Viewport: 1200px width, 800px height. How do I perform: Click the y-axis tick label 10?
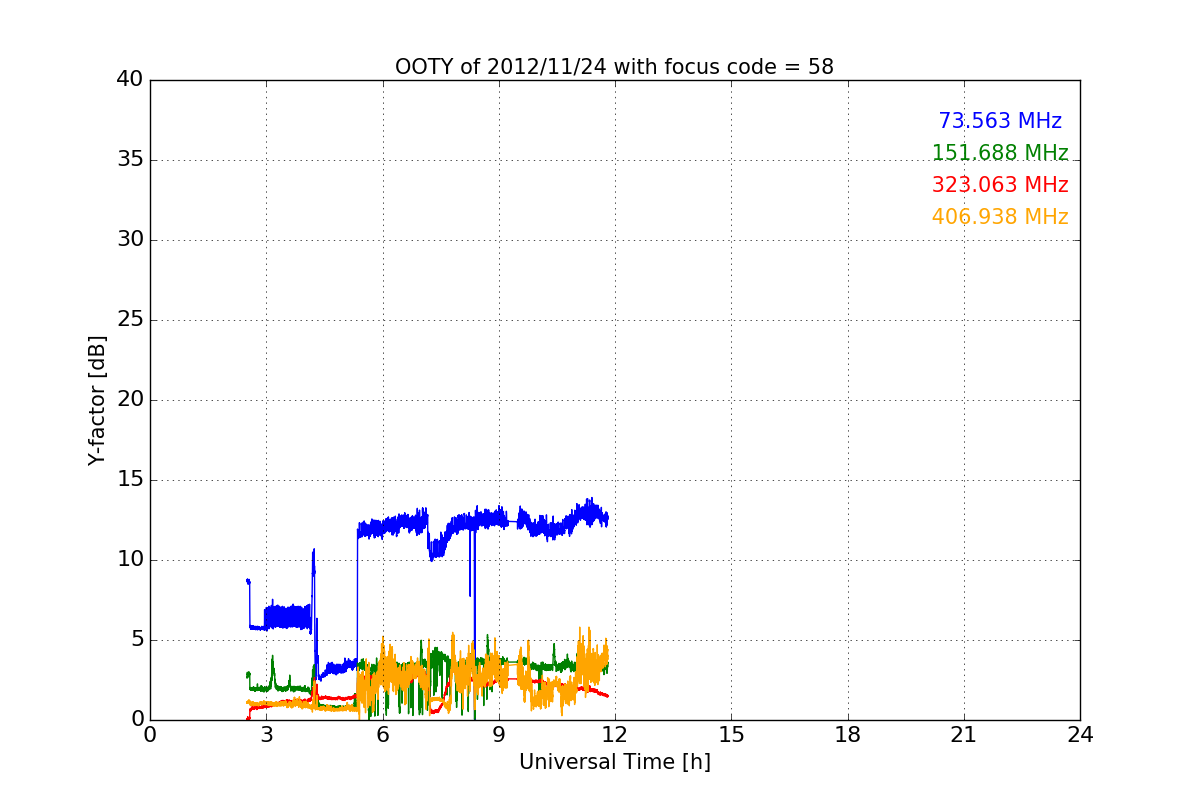[x=130, y=560]
